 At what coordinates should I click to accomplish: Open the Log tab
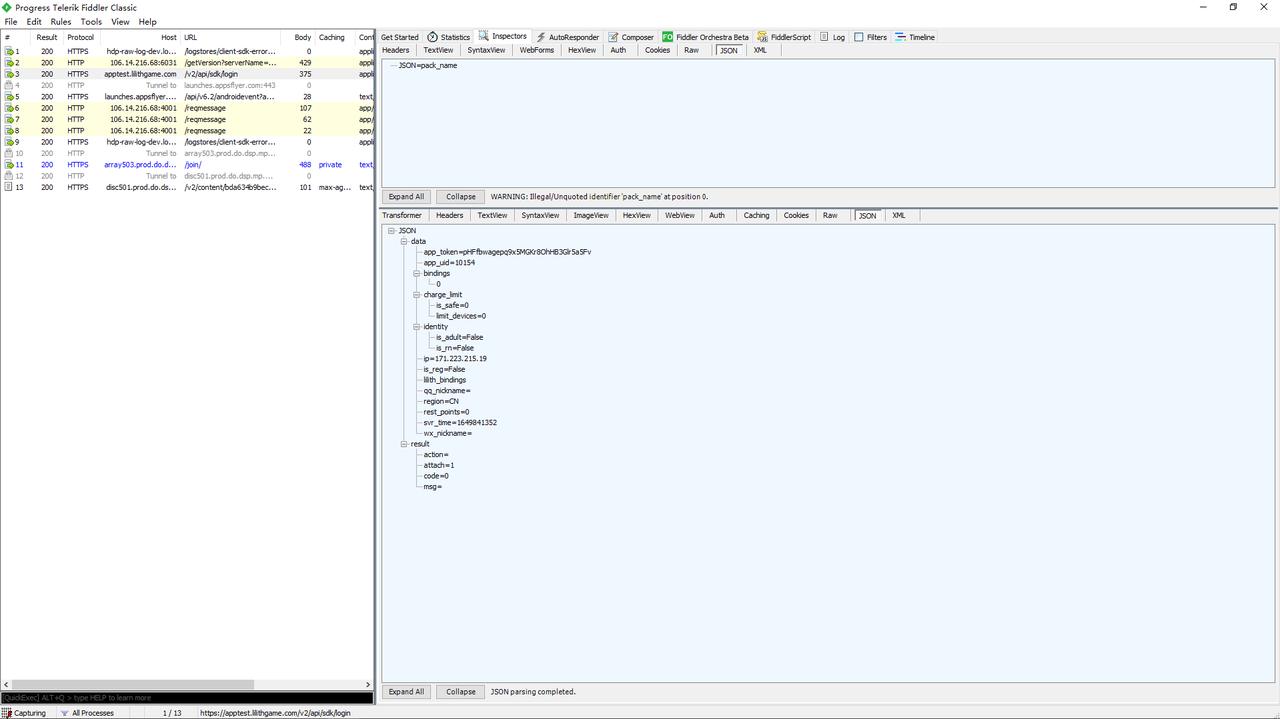coord(832,37)
